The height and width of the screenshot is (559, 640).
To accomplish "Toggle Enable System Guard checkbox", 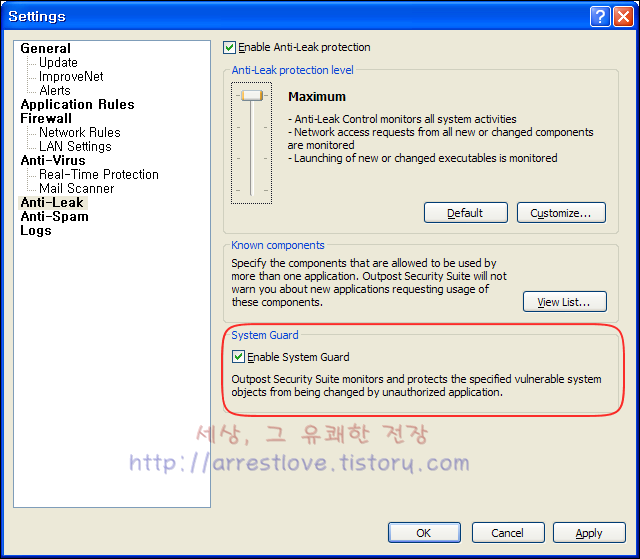I will (238, 357).
